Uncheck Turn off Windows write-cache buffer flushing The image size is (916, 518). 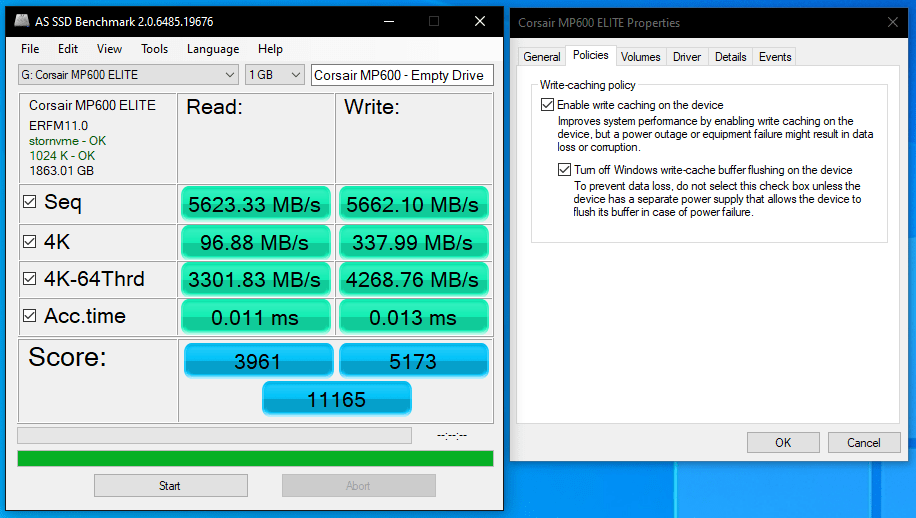(x=564, y=170)
